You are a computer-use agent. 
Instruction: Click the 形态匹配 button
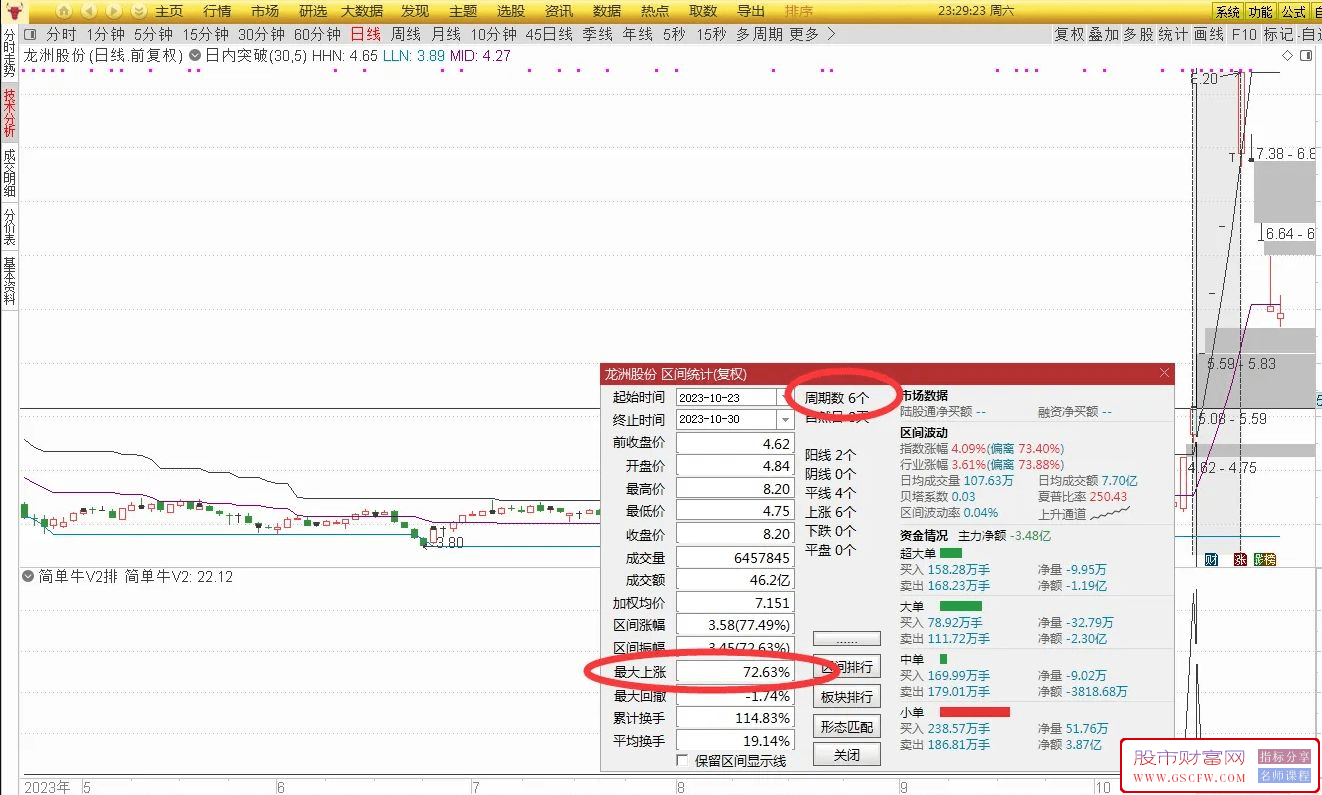tap(847, 726)
